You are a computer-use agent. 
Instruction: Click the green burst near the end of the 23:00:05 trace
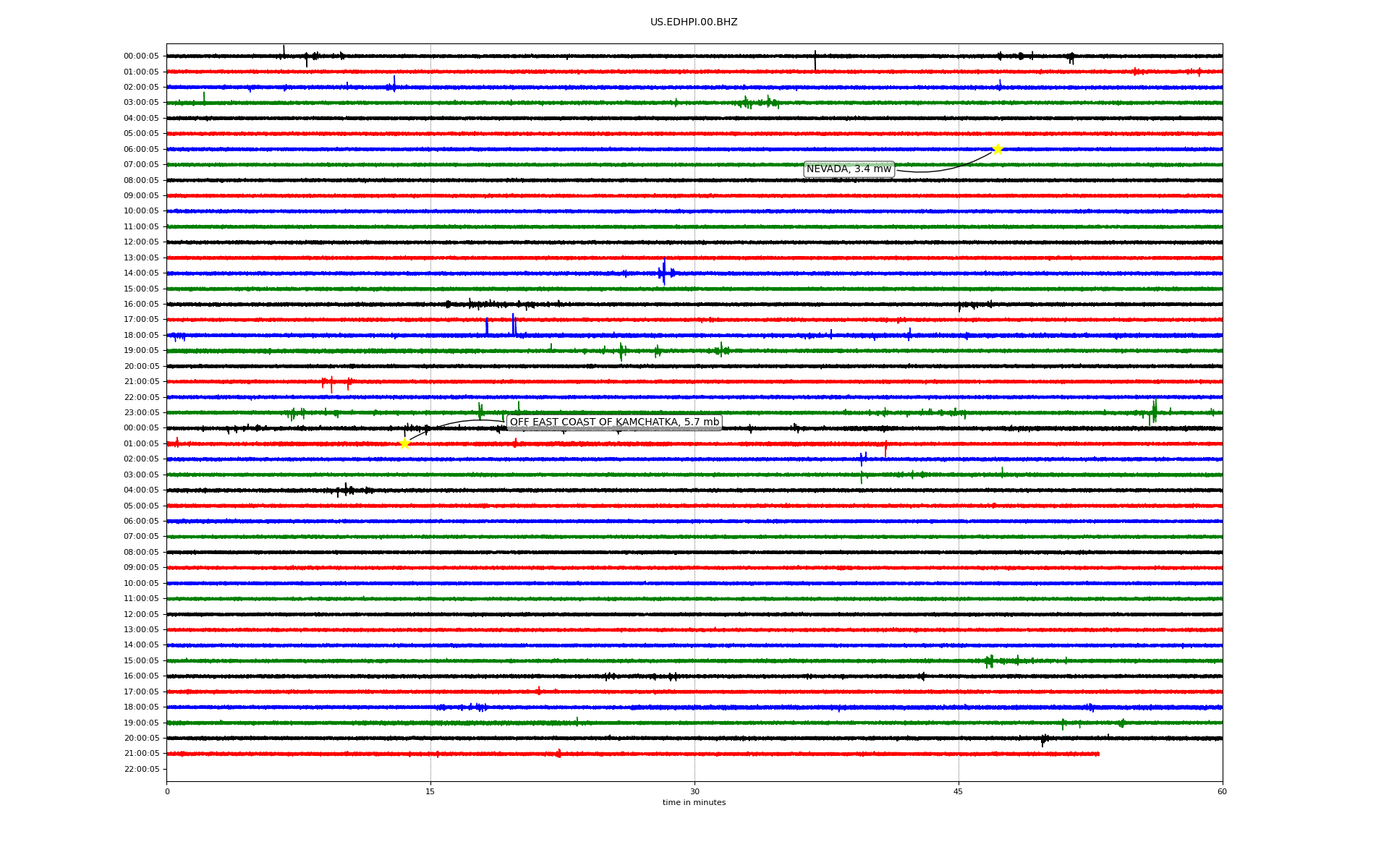pos(1154,411)
